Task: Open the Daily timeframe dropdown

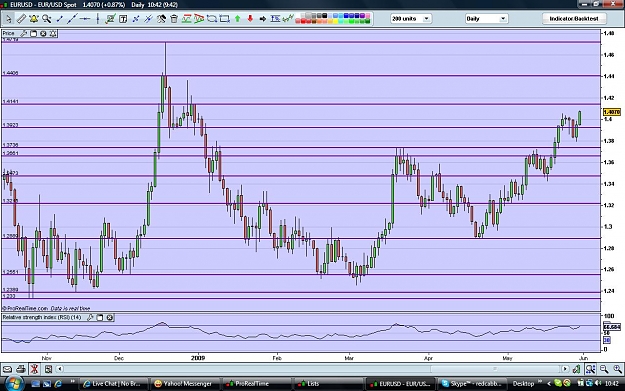Action: tap(486, 18)
